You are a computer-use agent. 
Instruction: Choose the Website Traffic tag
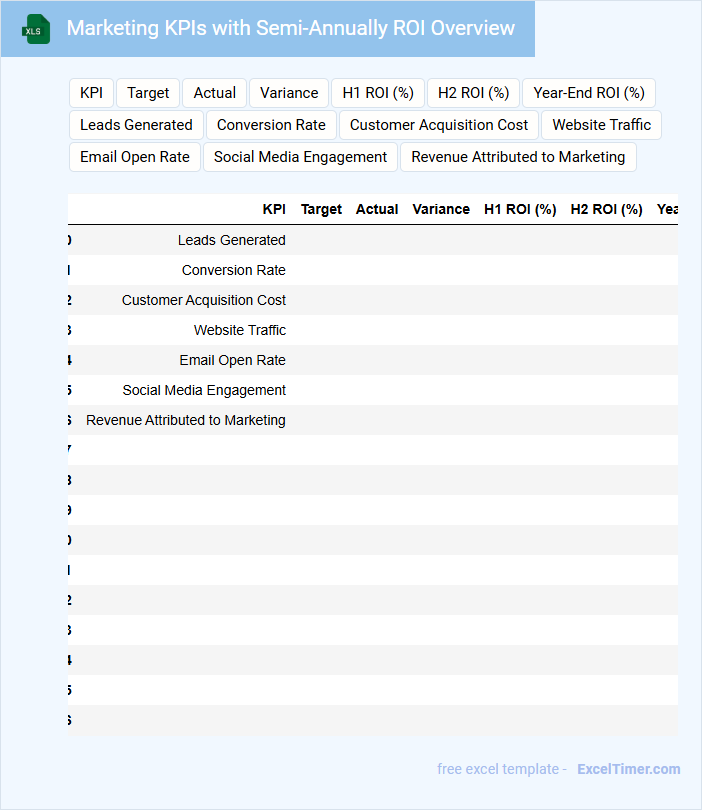coord(601,125)
